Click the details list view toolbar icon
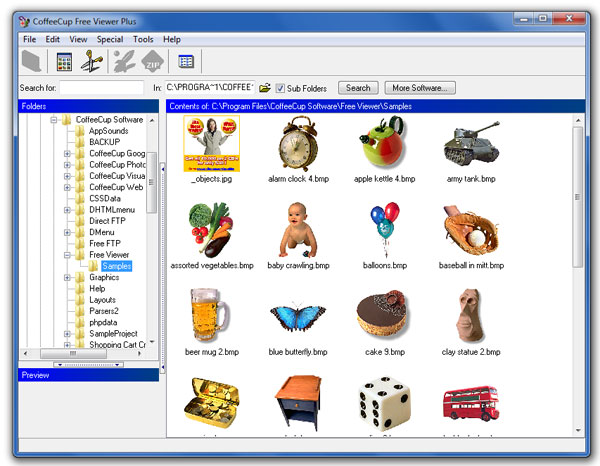The height and width of the screenshot is (466, 600). (186, 62)
